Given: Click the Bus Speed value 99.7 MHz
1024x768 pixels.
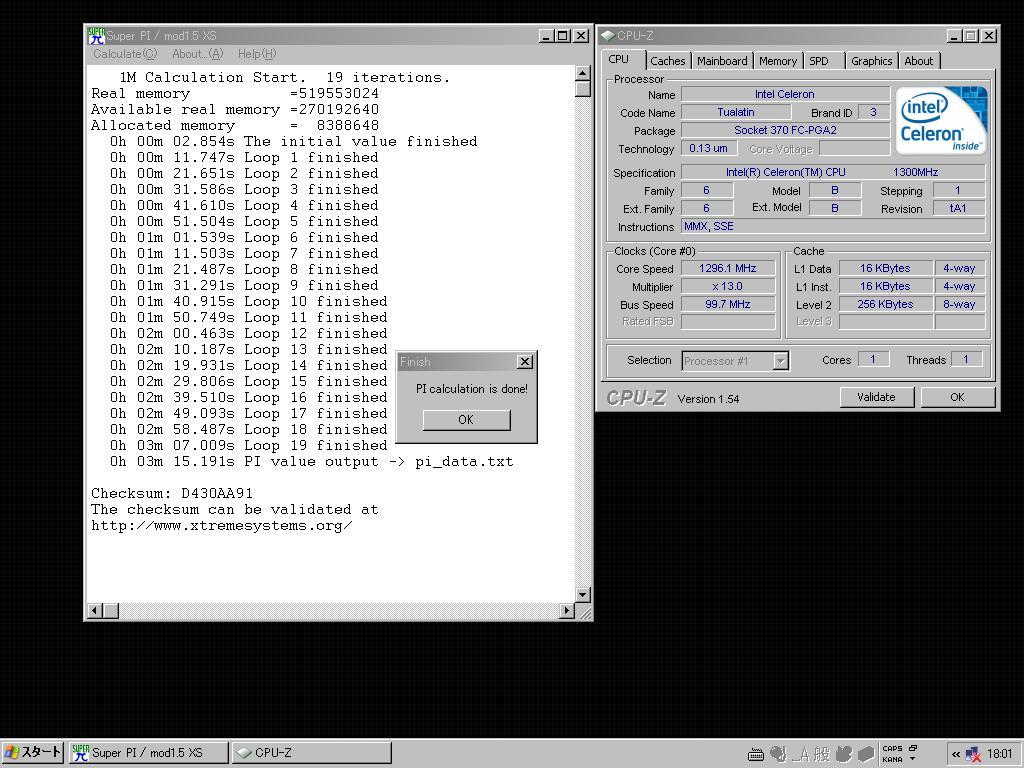Looking at the screenshot, I should [728, 304].
